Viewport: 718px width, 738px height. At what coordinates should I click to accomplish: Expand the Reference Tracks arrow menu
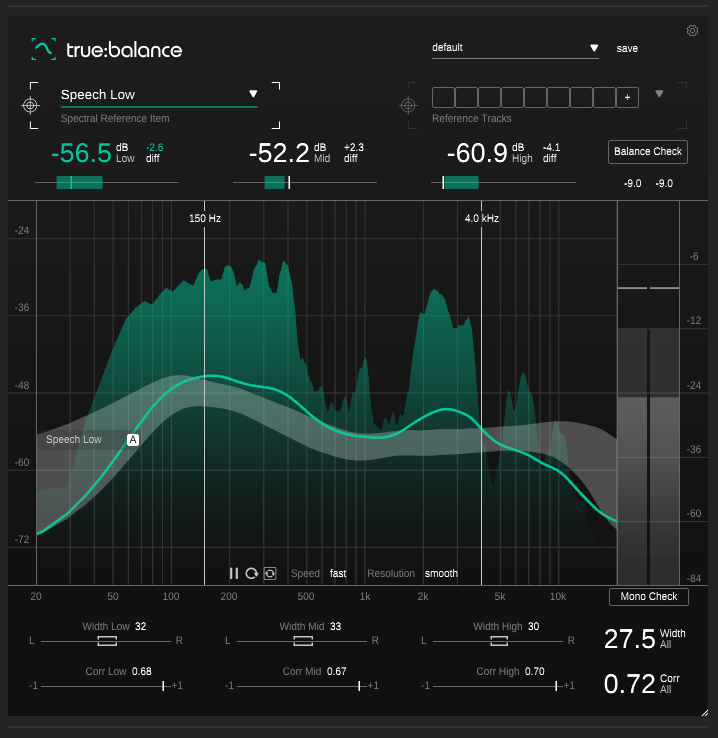(659, 95)
